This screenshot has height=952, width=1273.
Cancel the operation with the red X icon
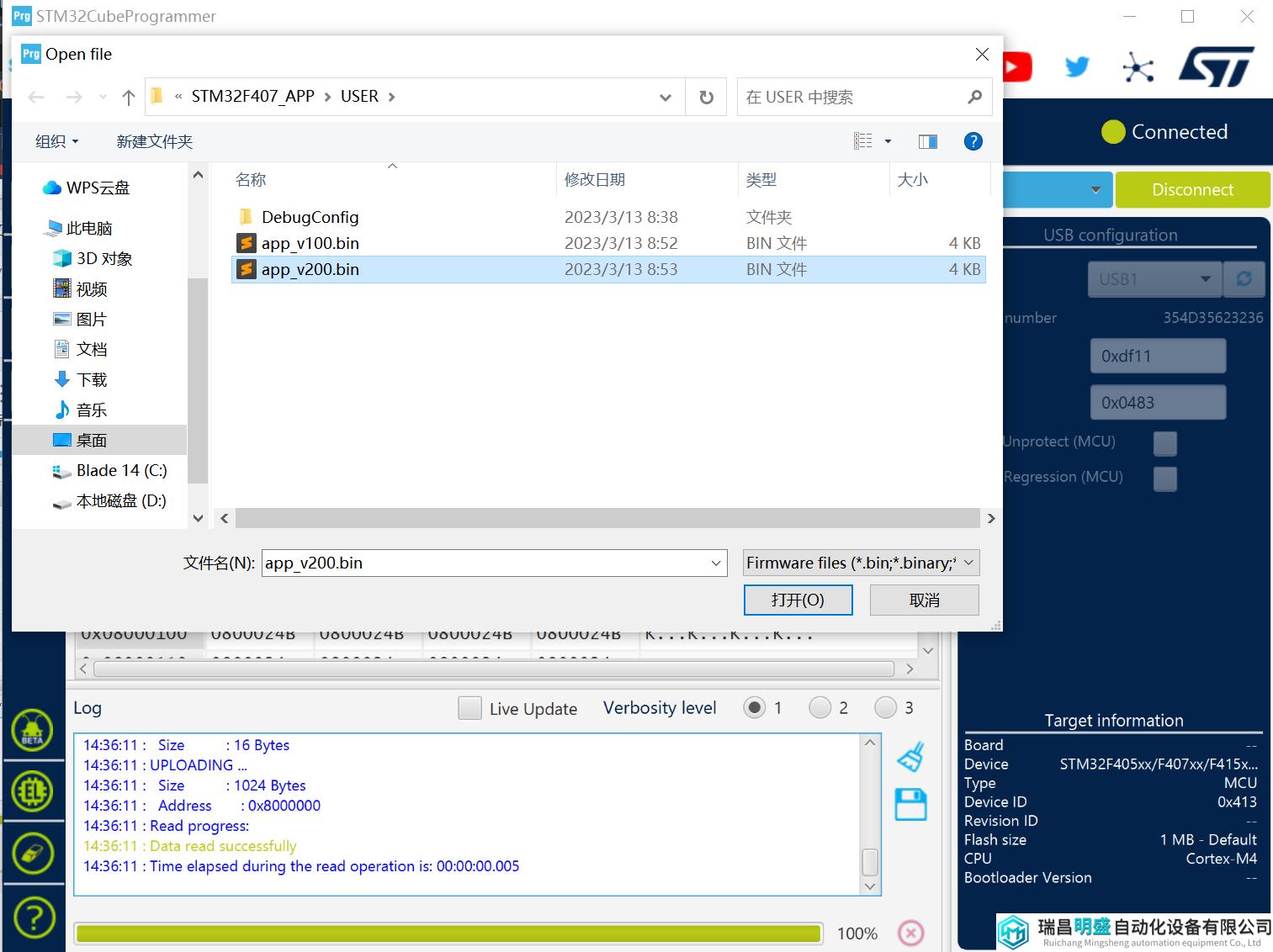coord(910,933)
